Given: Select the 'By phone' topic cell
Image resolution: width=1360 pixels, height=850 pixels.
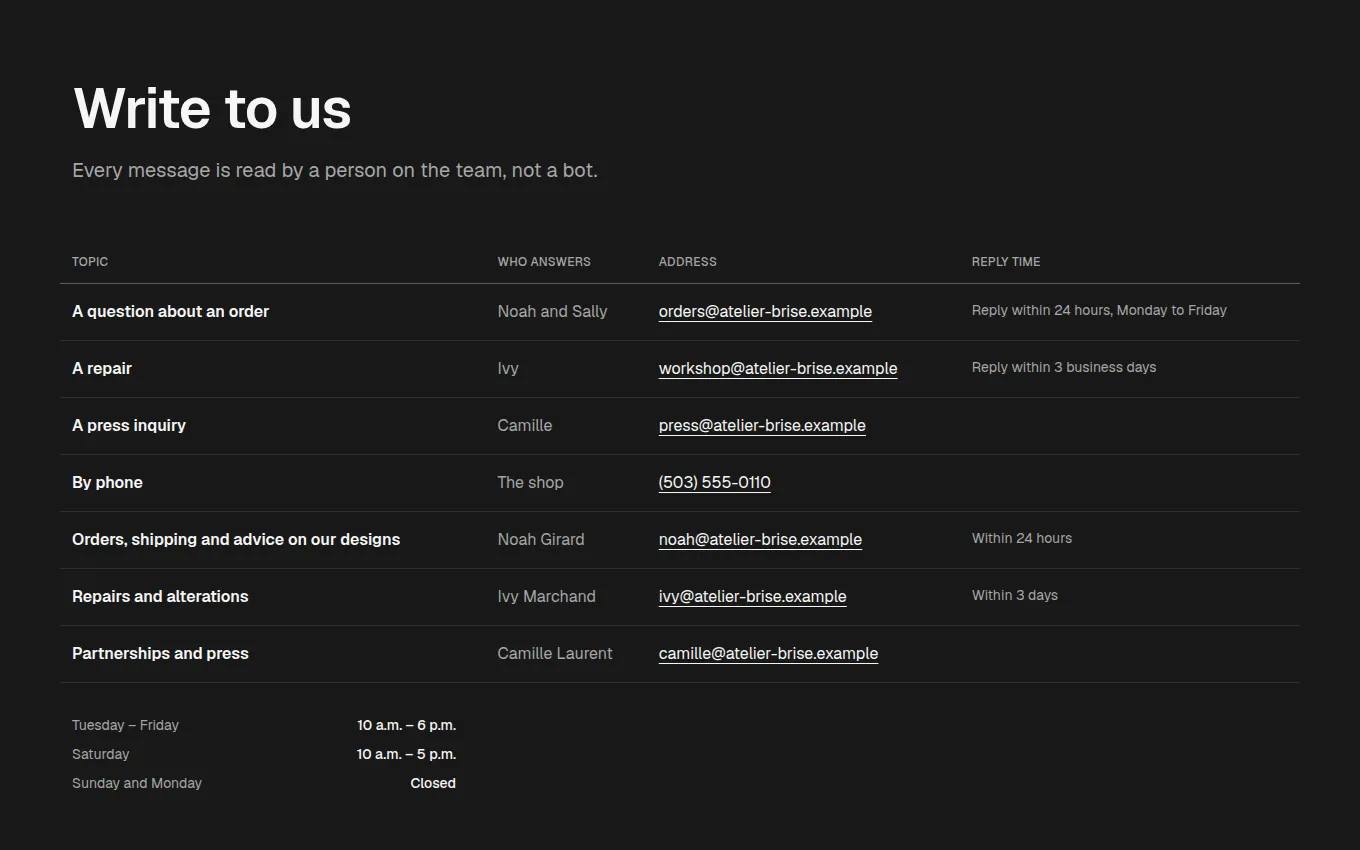Looking at the screenshot, I should point(107,483).
